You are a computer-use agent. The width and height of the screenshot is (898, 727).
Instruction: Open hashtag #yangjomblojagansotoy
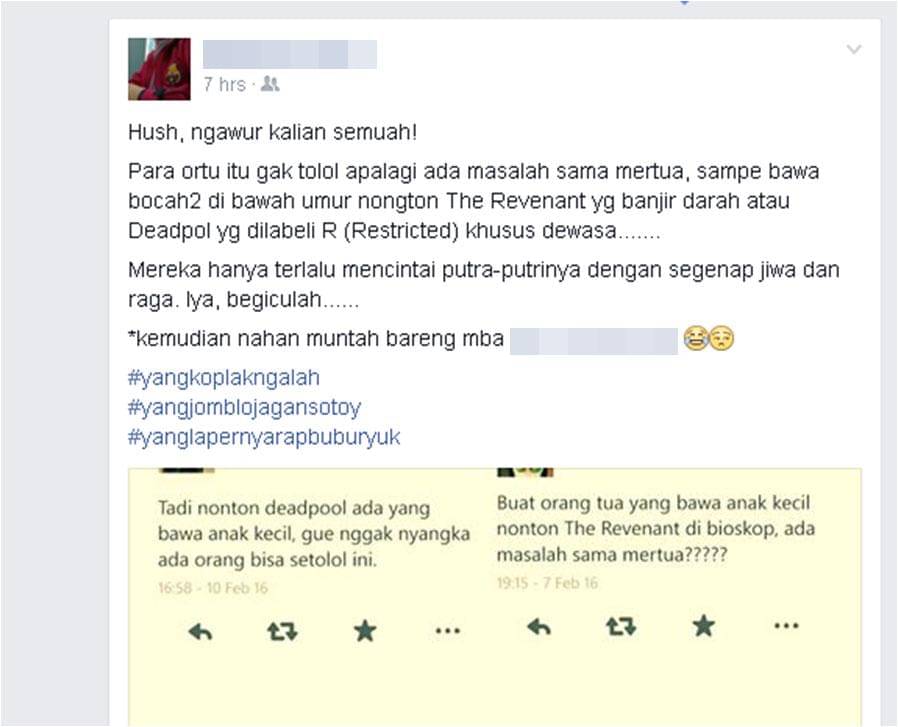click(x=245, y=408)
